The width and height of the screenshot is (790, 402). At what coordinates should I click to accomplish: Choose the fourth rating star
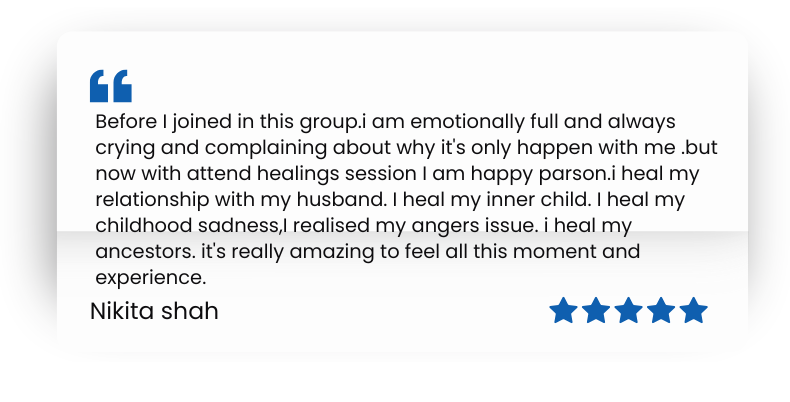[661, 311]
